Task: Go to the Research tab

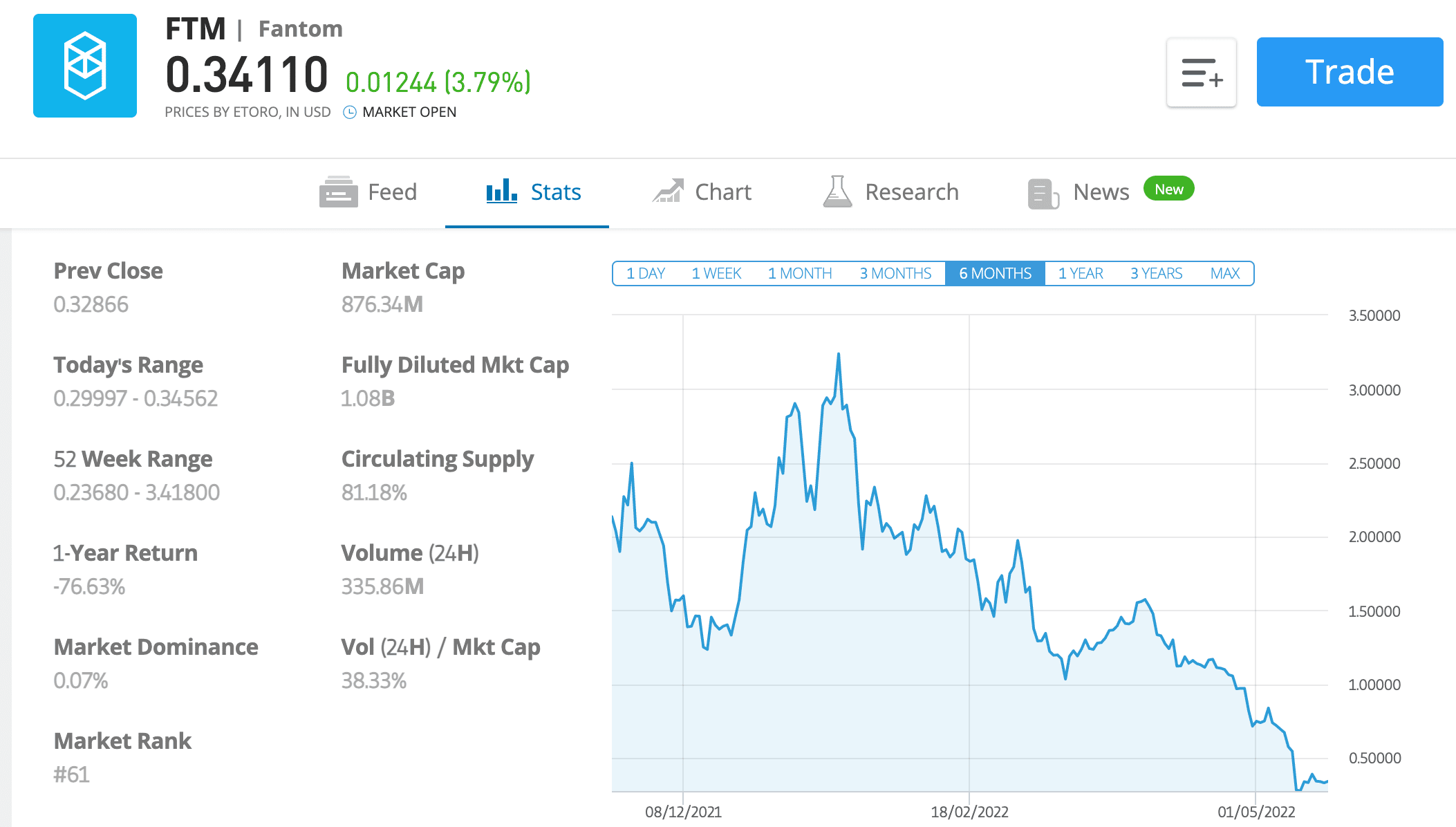Action: [x=891, y=192]
